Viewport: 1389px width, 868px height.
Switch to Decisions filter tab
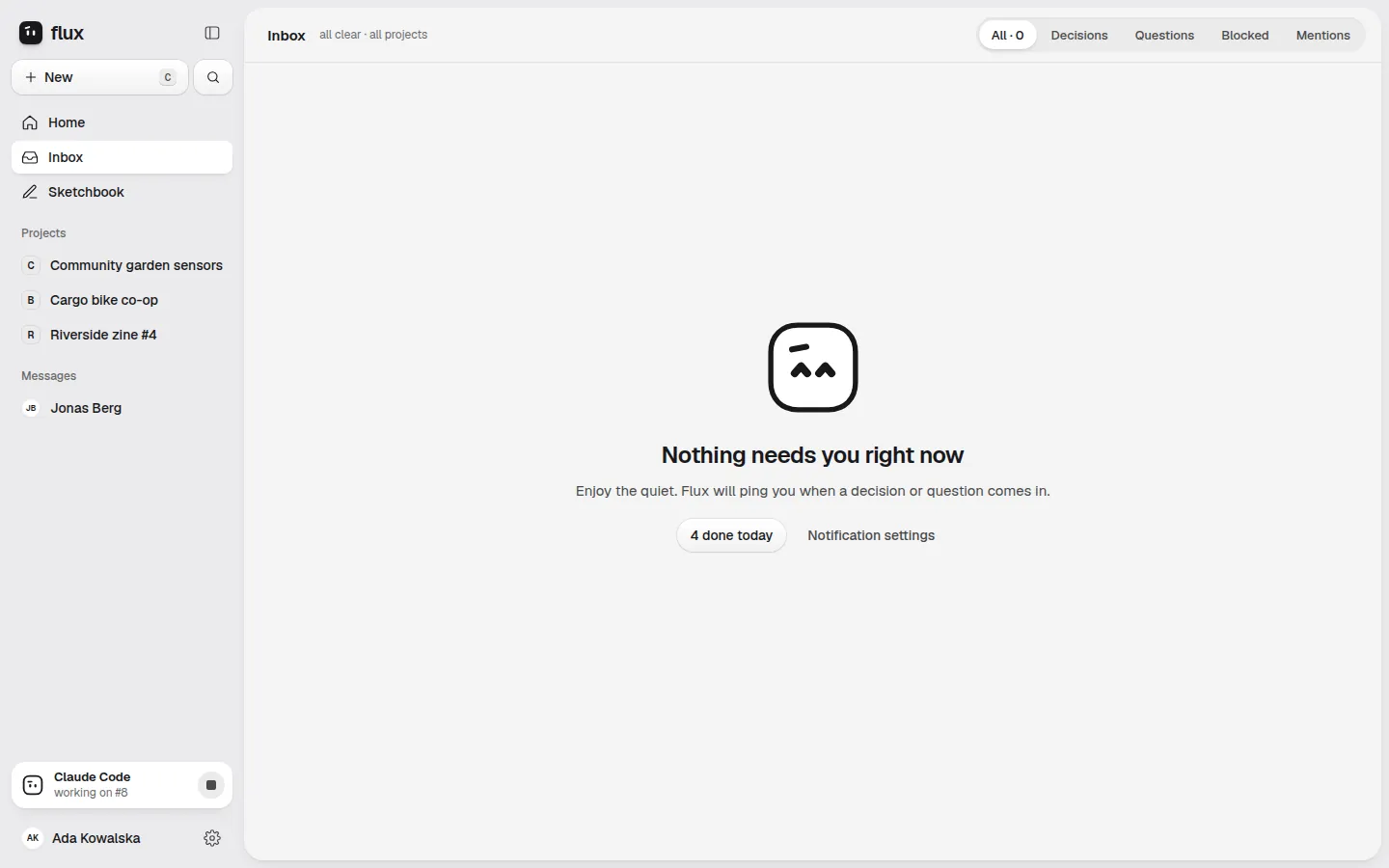coord(1079,35)
